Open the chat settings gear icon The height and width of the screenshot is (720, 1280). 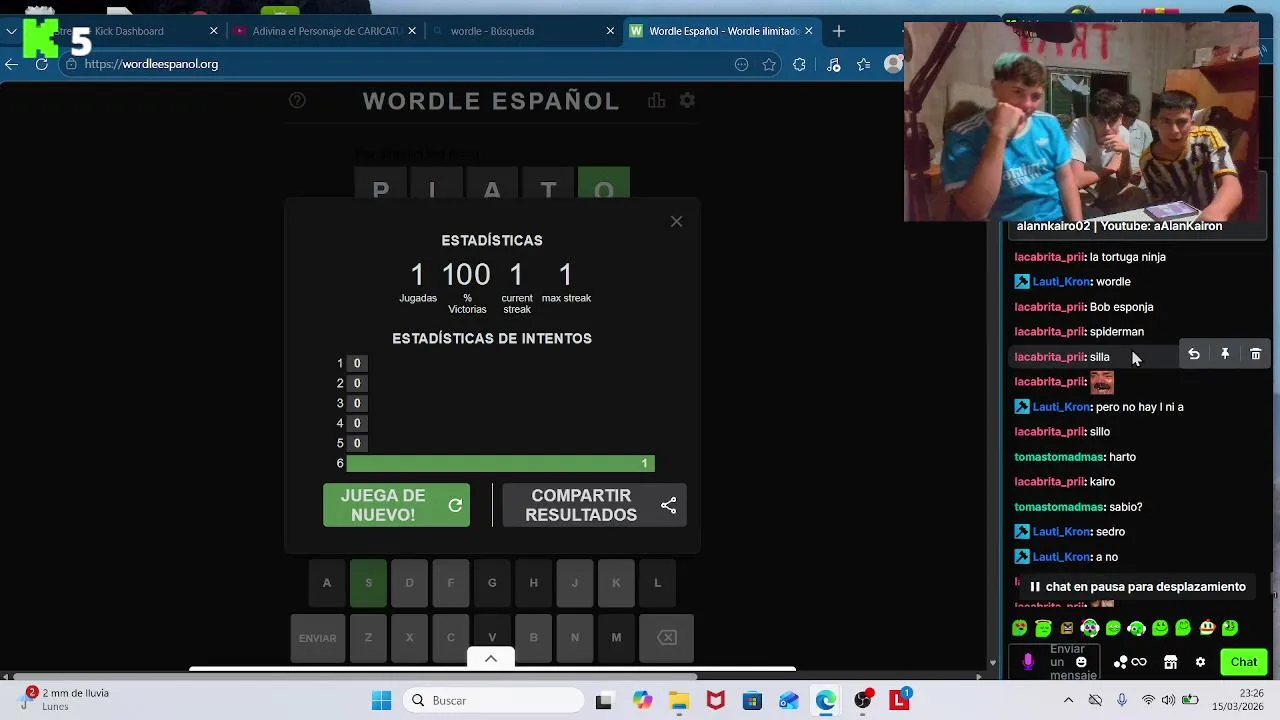tap(1200, 662)
